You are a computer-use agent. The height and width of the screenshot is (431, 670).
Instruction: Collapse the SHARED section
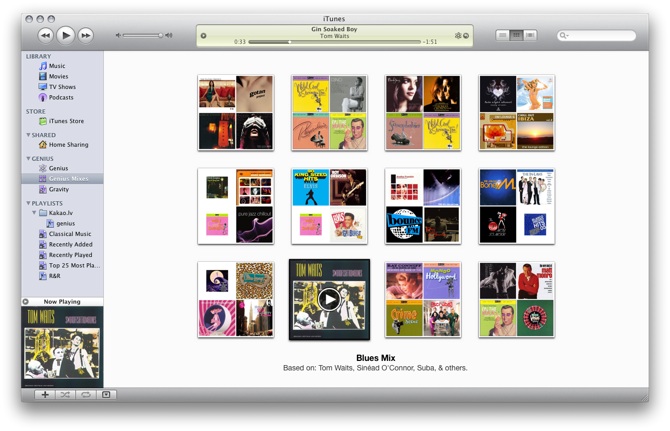(28, 135)
